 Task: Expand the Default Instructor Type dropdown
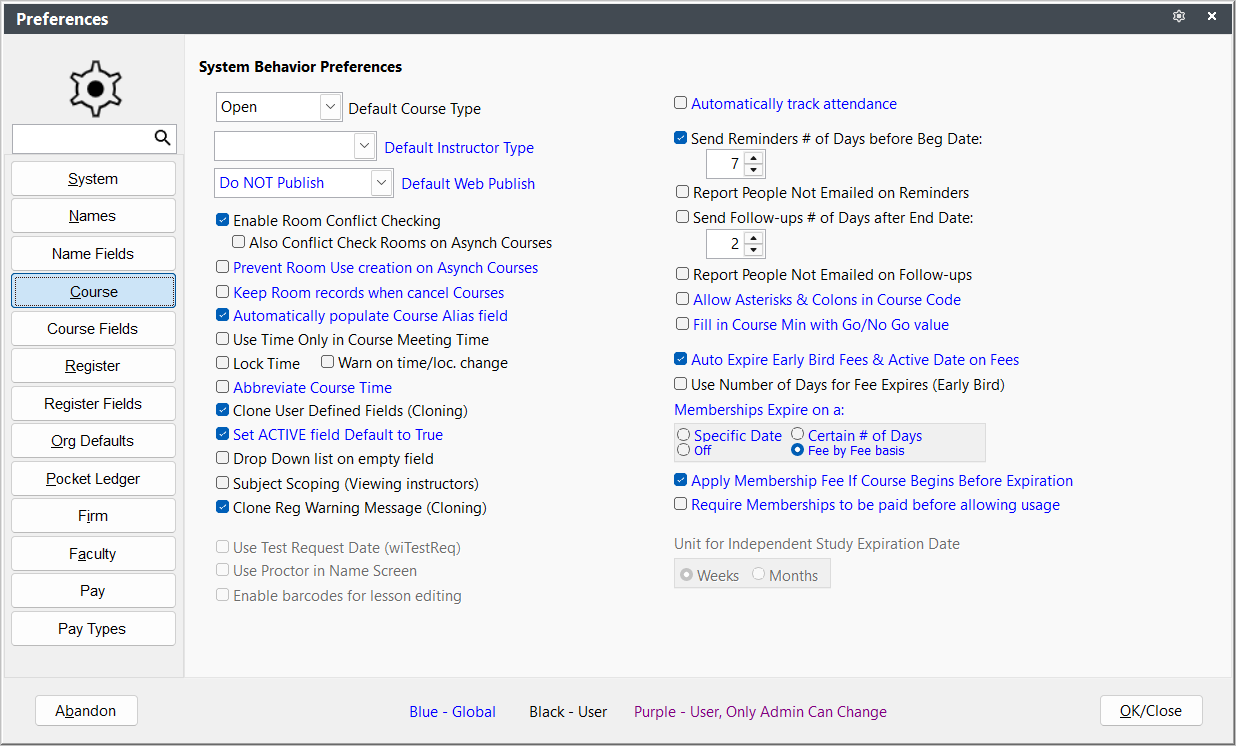(x=364, y=146)
